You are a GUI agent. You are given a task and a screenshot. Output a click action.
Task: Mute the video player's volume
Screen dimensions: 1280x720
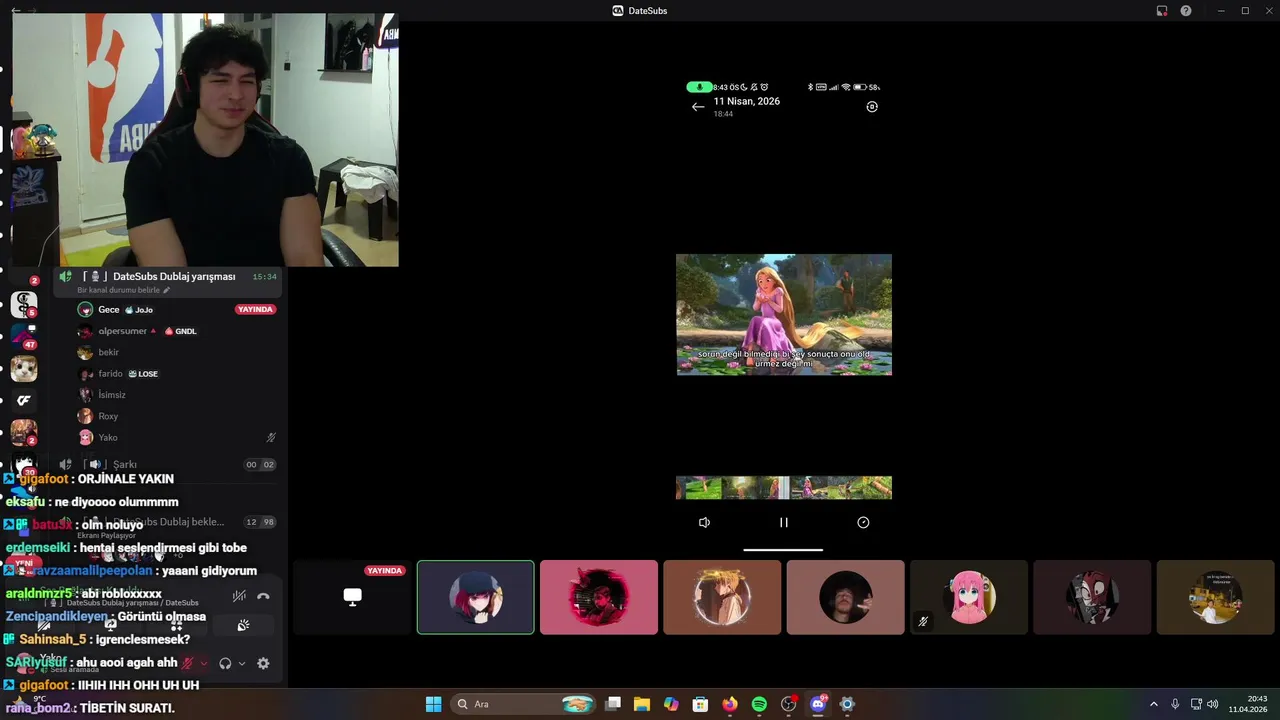[x=704, y=522]
